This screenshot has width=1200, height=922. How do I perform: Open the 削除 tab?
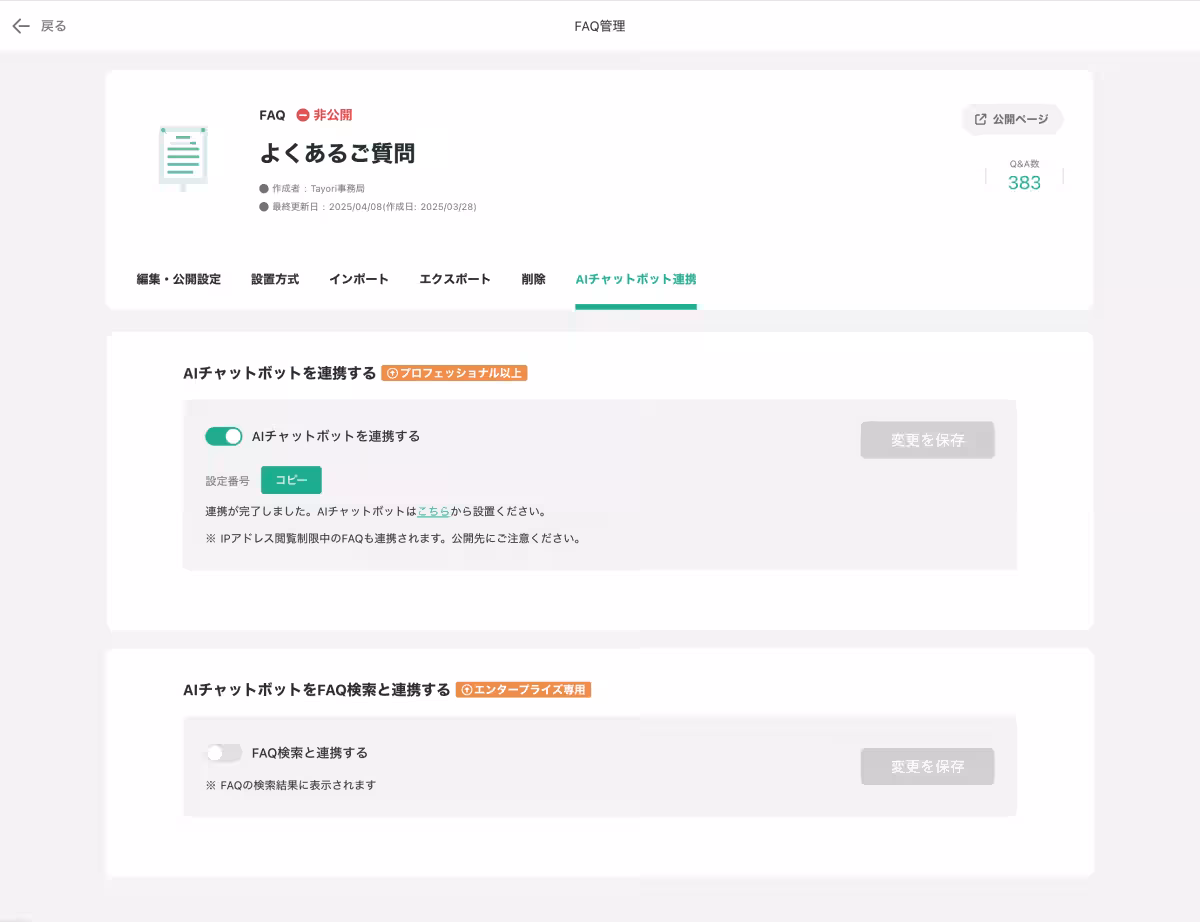pos(533,280)
